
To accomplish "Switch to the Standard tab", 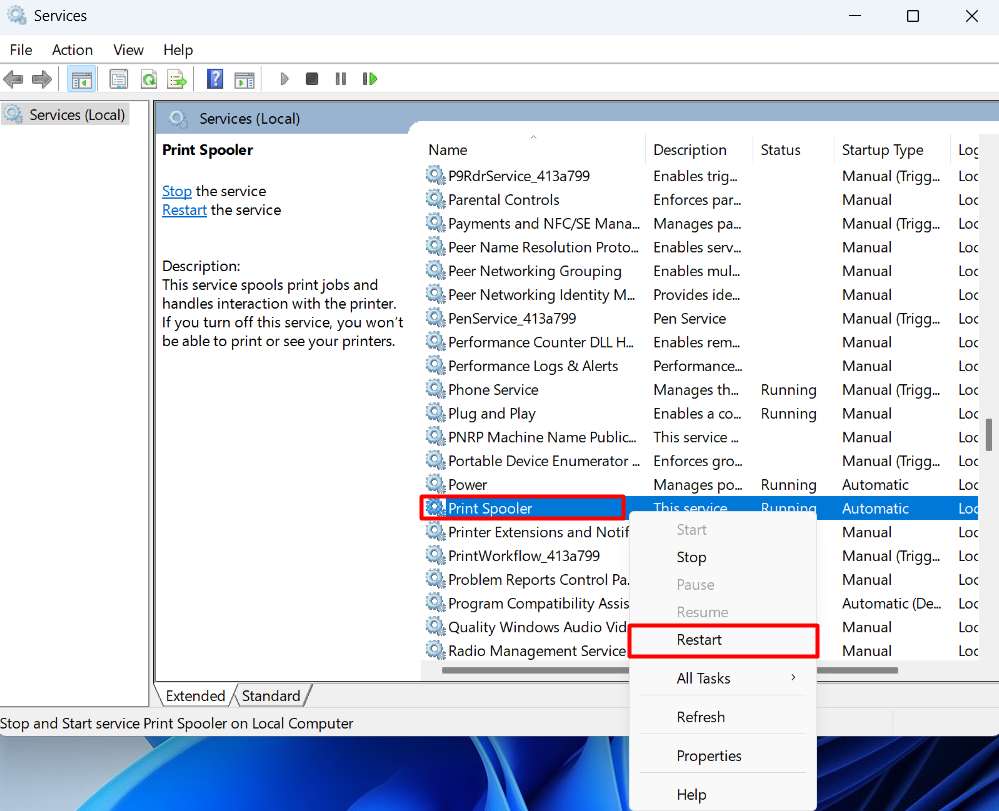I will tap(271, 696).
